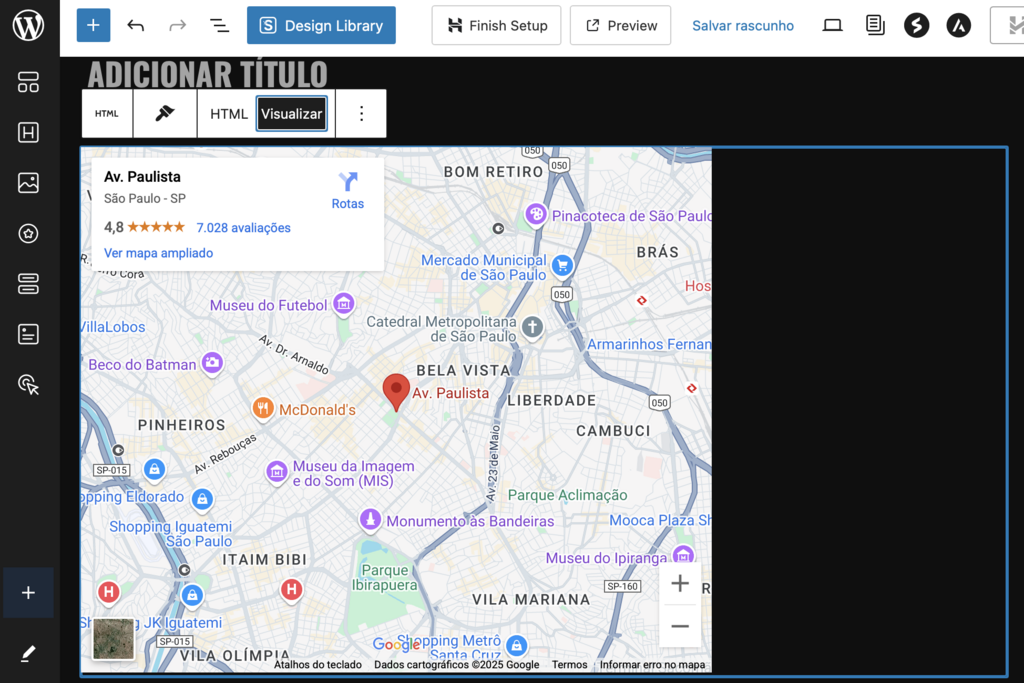This screenshot has width=1024, height=683.
Task: Undo the last action
Action: (x=136, y=24)
